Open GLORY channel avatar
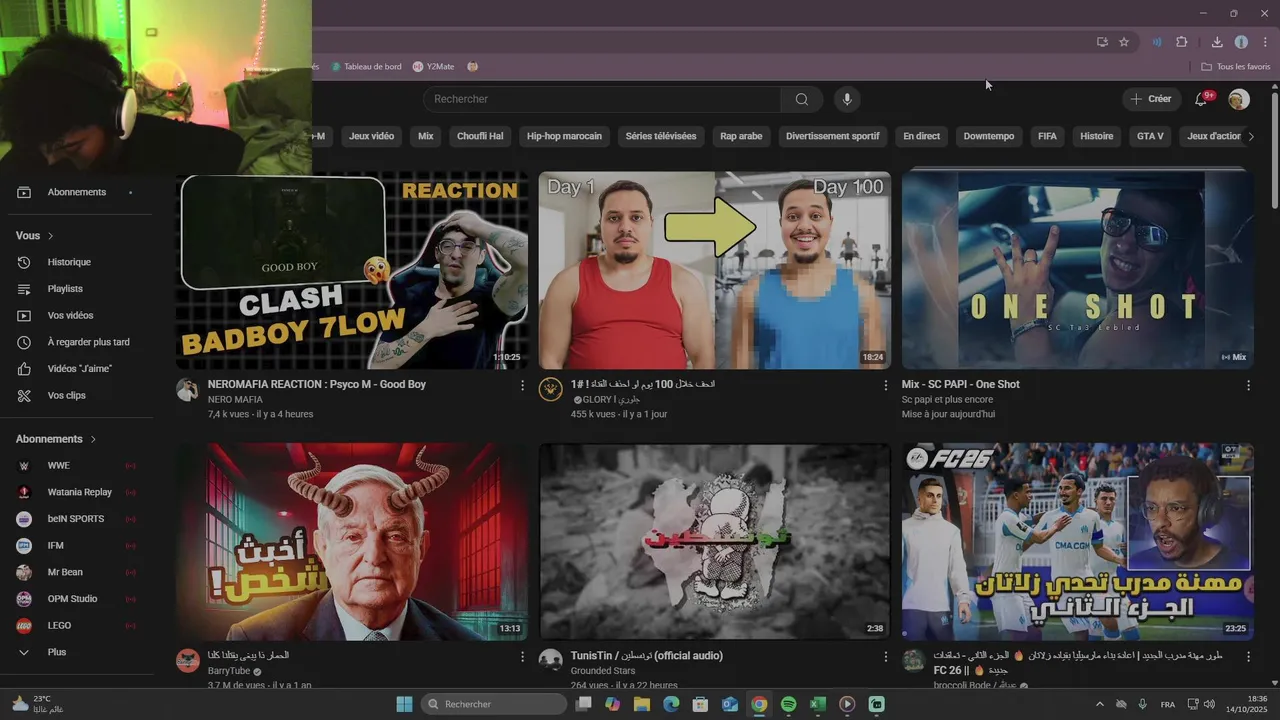Screen dimensions: 1280x720 pos(550,390)
